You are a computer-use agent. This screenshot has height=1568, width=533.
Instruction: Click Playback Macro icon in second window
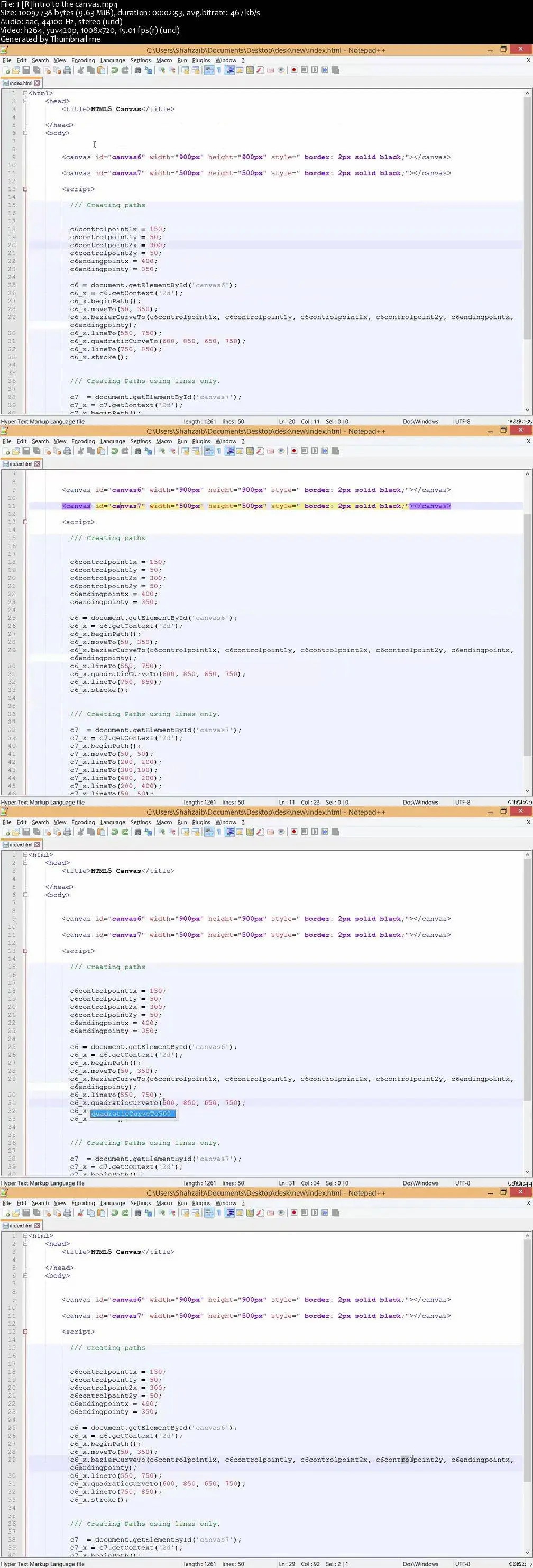(x=315, y=451)
